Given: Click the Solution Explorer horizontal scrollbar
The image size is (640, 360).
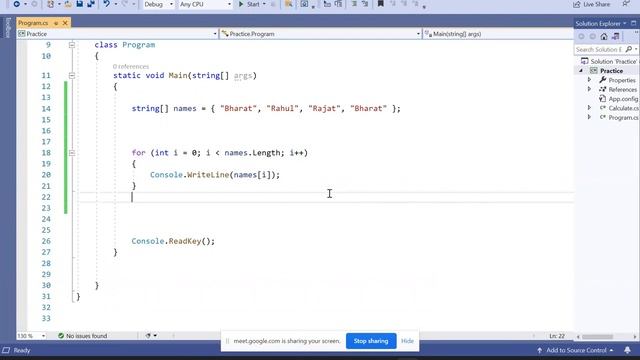Looking at the screenshot, I should click(598, 337).
